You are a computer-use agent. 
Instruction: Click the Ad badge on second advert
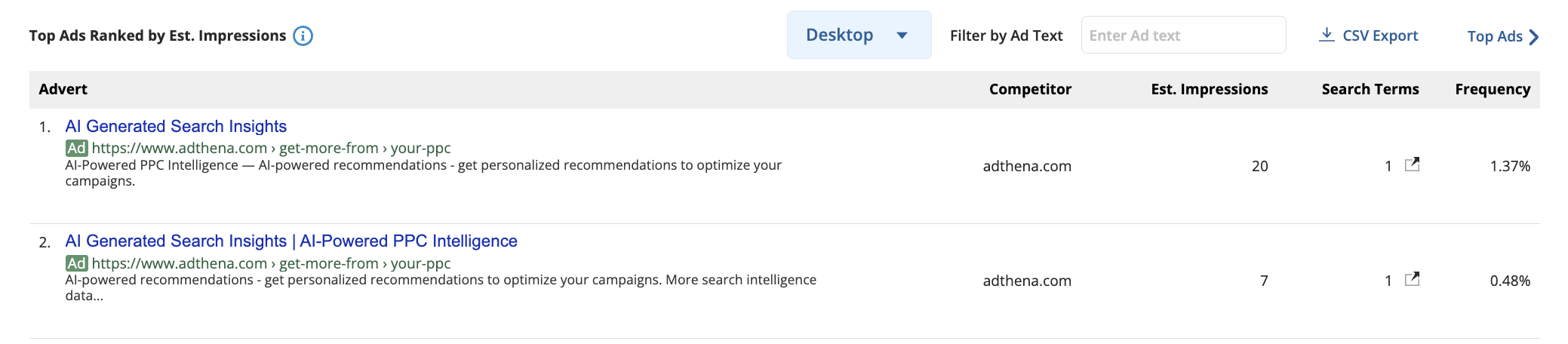pyautogui.click(x=76, y=263)
